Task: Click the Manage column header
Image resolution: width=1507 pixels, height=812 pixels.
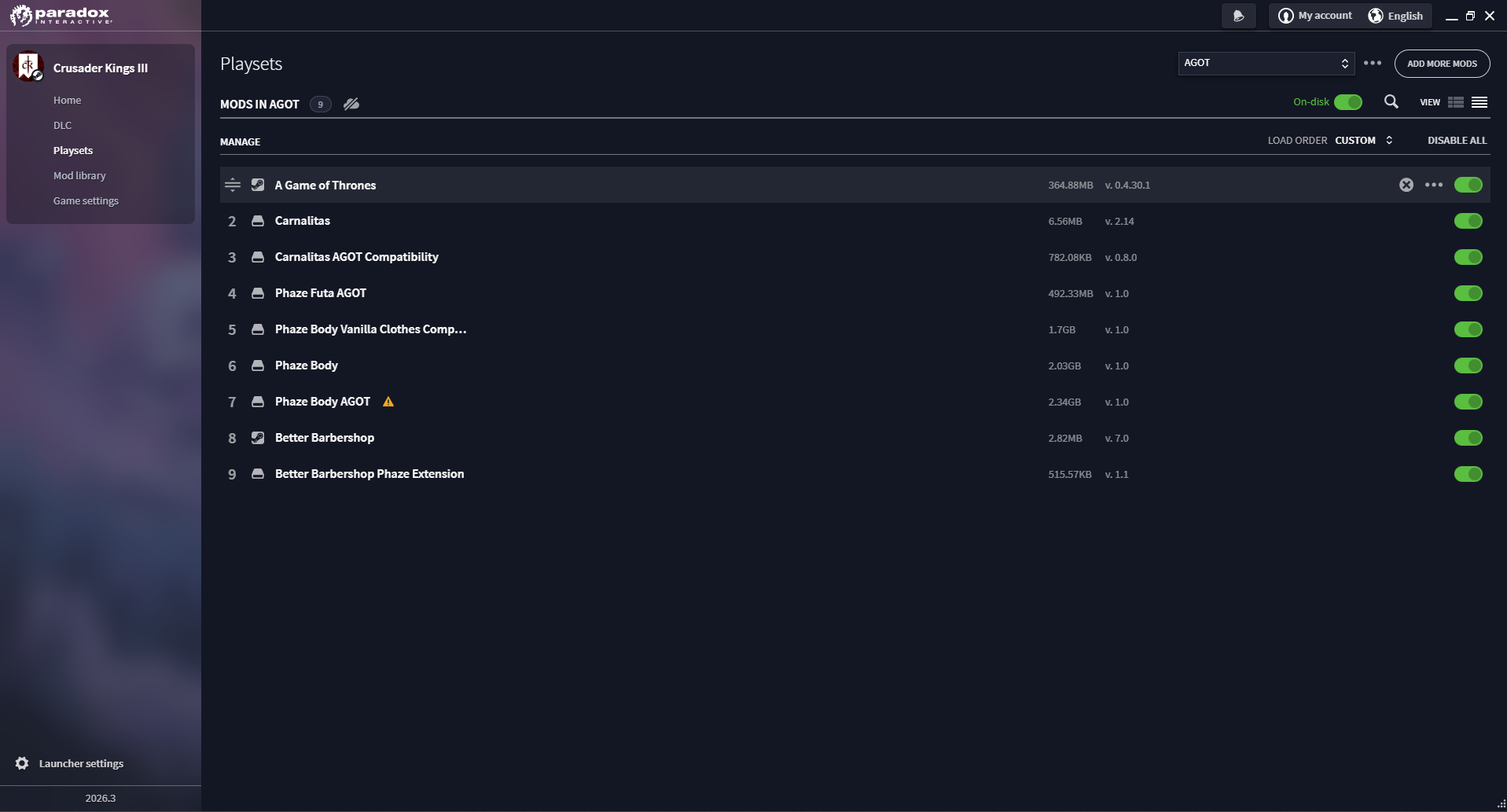Action: pos(240,141)
